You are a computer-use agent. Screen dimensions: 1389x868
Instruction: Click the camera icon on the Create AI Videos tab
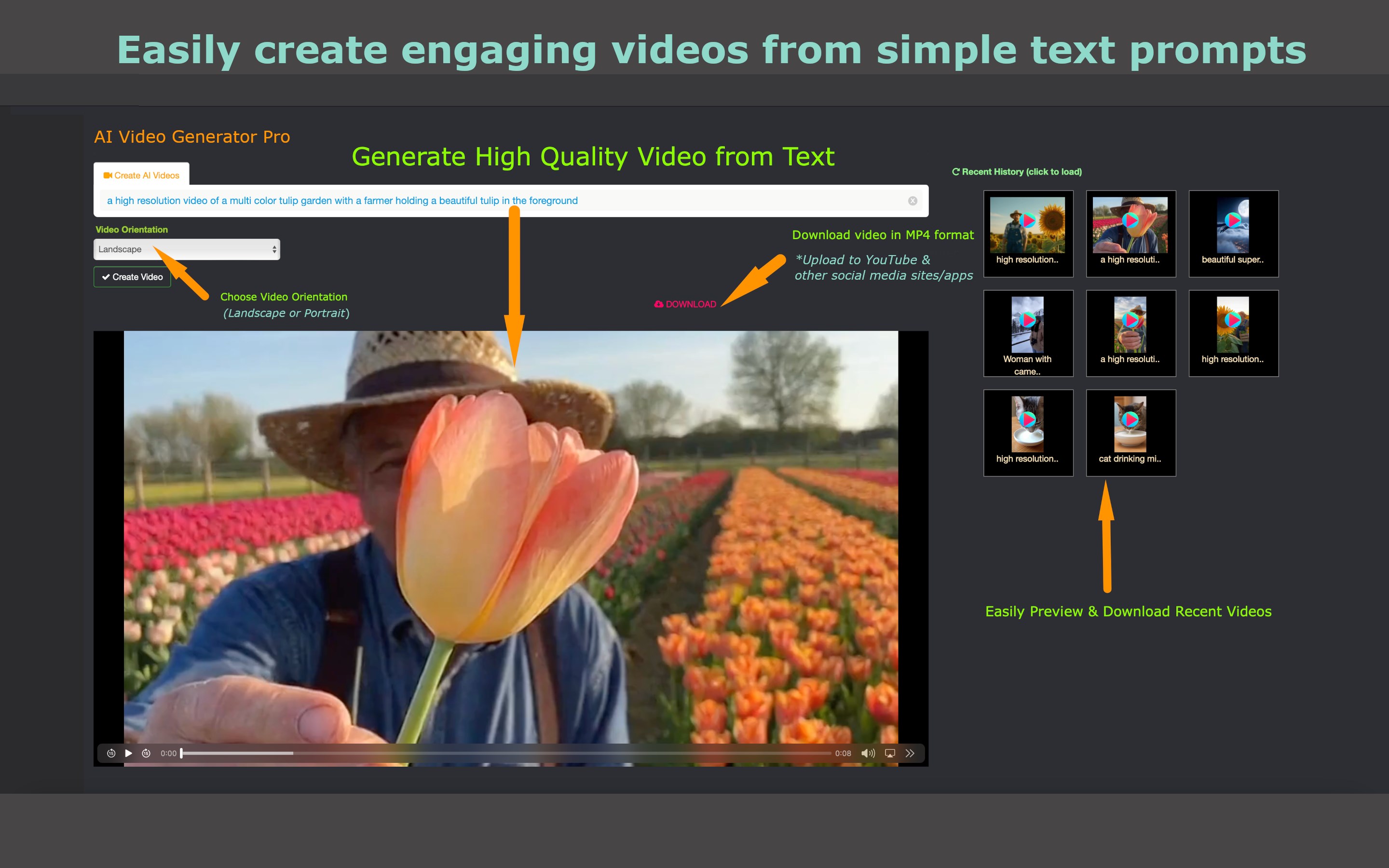tap(108, 175)
